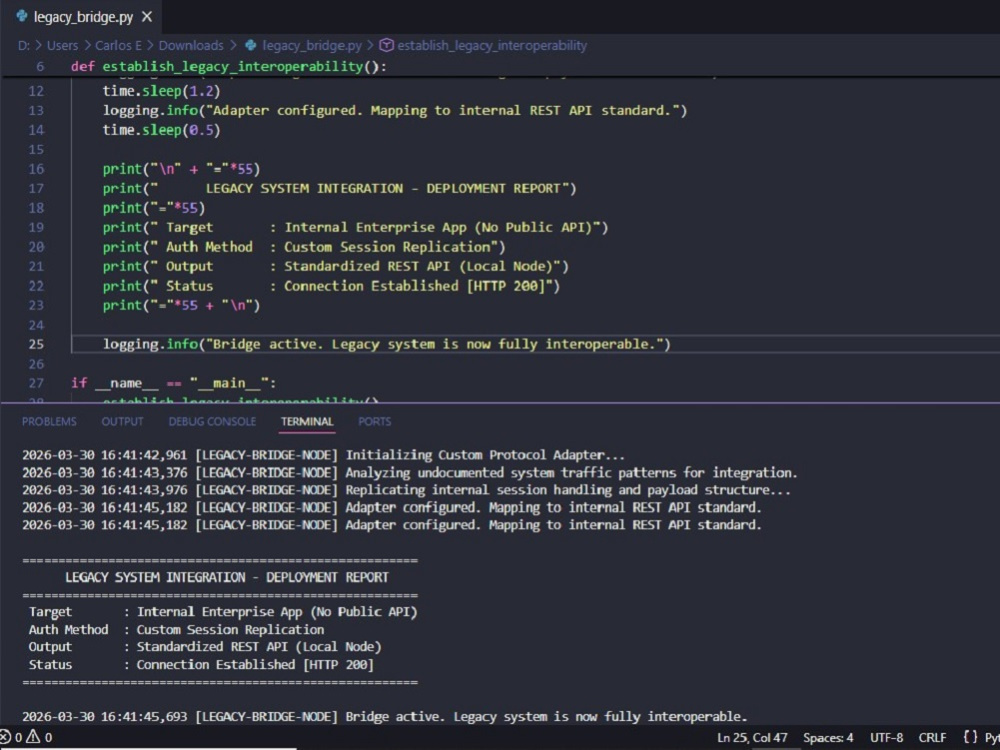The width and height of the screenshot is (1000, 750).
Task: Click terminal line 'Analyzing undocumented system traffic patterns'
Action: (x=410, y=473)
